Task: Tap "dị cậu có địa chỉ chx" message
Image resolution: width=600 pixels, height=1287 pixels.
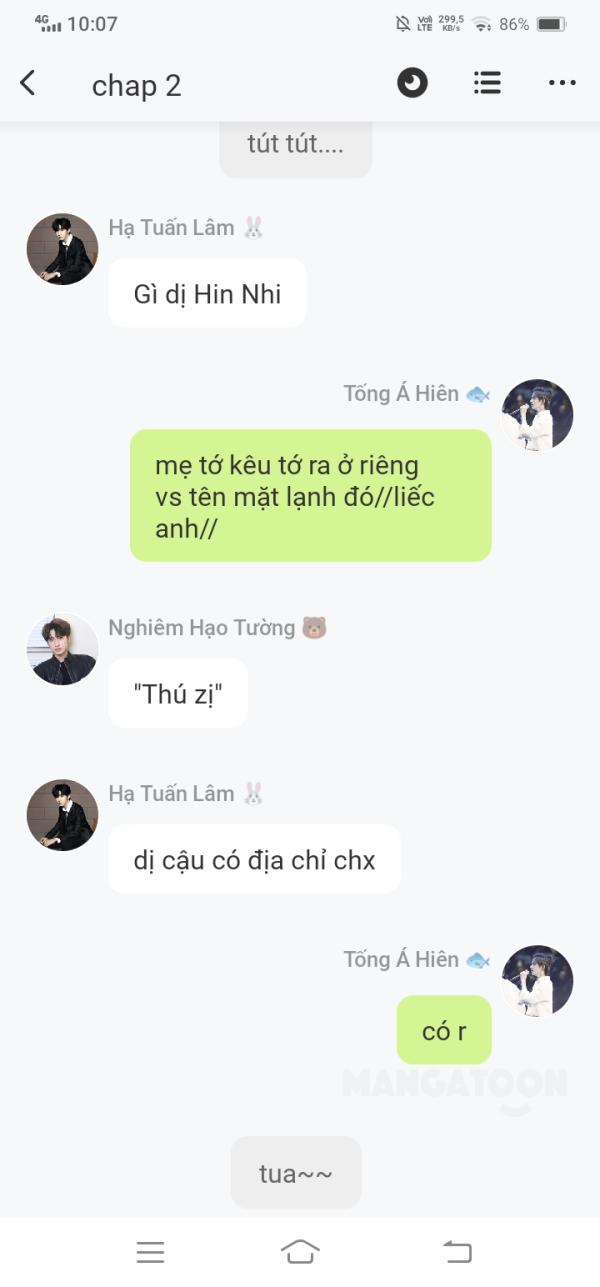Action: tap(254, 859)
